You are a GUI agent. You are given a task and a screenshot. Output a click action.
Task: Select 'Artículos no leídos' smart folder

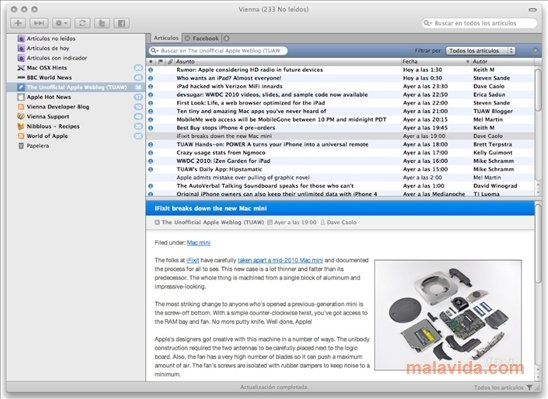click(x=51, y=38)
